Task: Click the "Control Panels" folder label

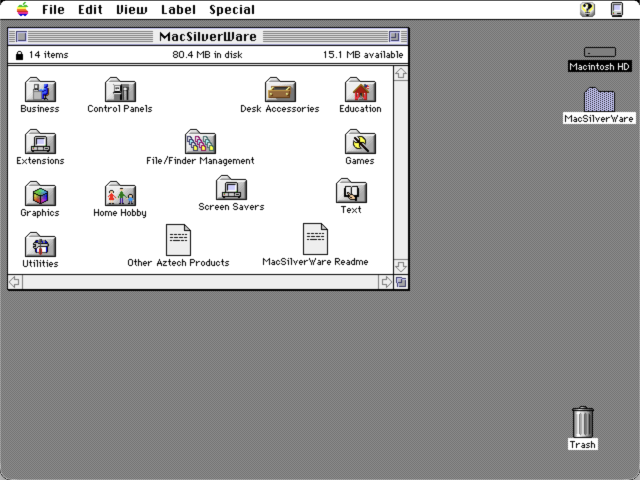Action: (x=120, y=109)
